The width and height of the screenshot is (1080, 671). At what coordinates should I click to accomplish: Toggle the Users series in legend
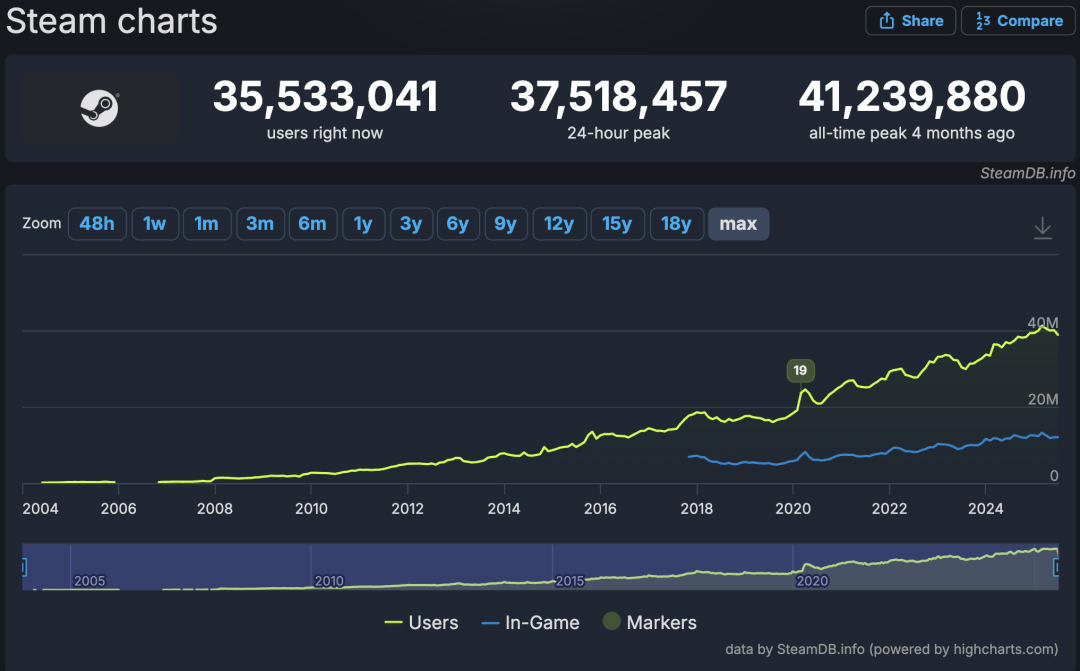pos(421,622)
